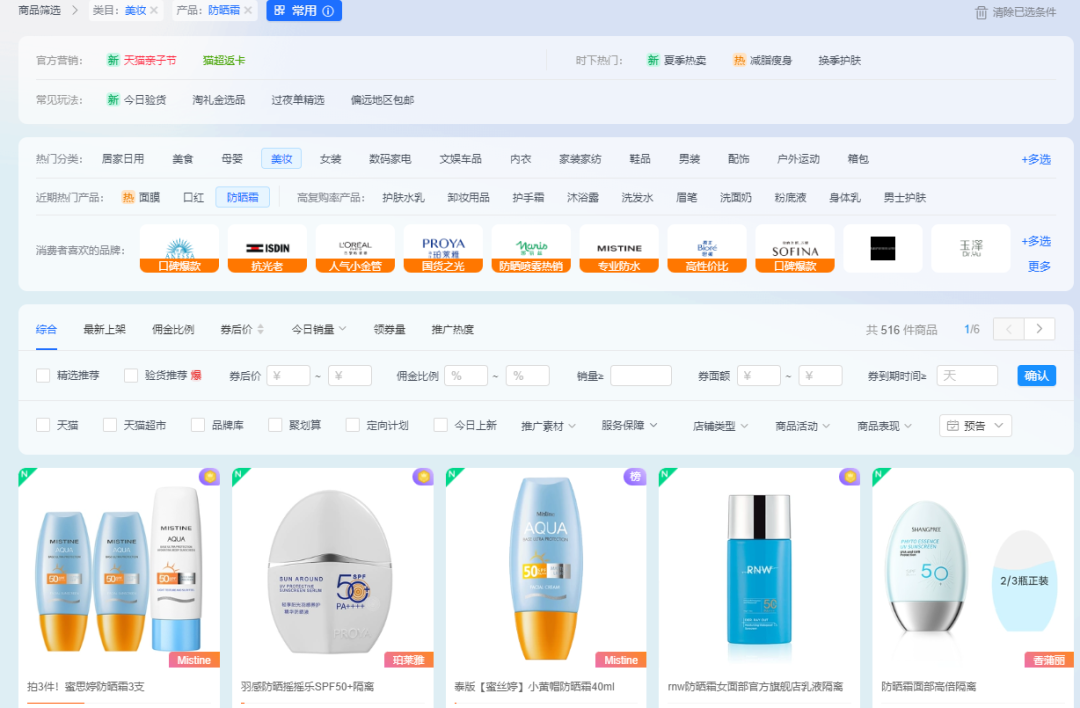Click gold badge on RNW sunscreen card
This screenshot has width=1080, height=708.
[x=850, y=476]
